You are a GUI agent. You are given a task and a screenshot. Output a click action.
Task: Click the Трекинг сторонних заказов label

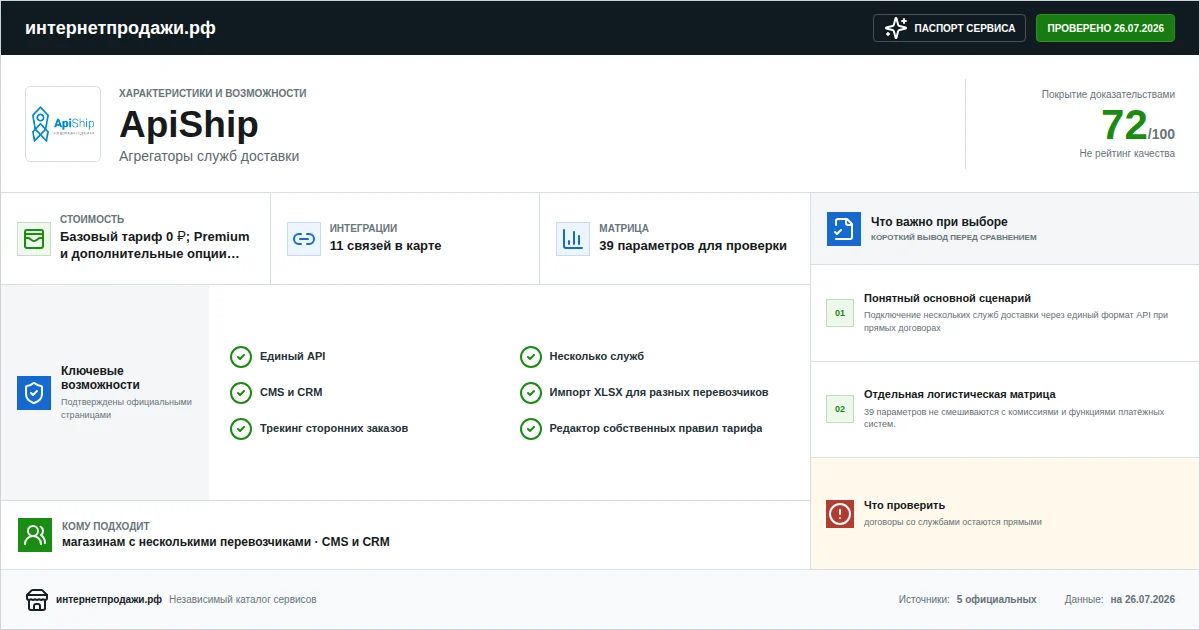point(334,429)
